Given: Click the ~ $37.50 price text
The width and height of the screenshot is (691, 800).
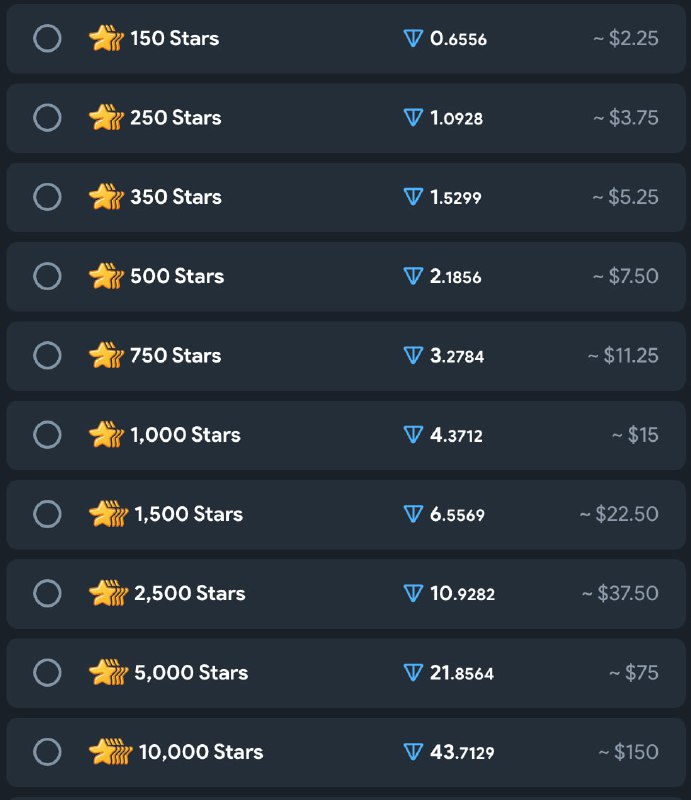Looking at the screenshot, I should (x=620, y=593).
